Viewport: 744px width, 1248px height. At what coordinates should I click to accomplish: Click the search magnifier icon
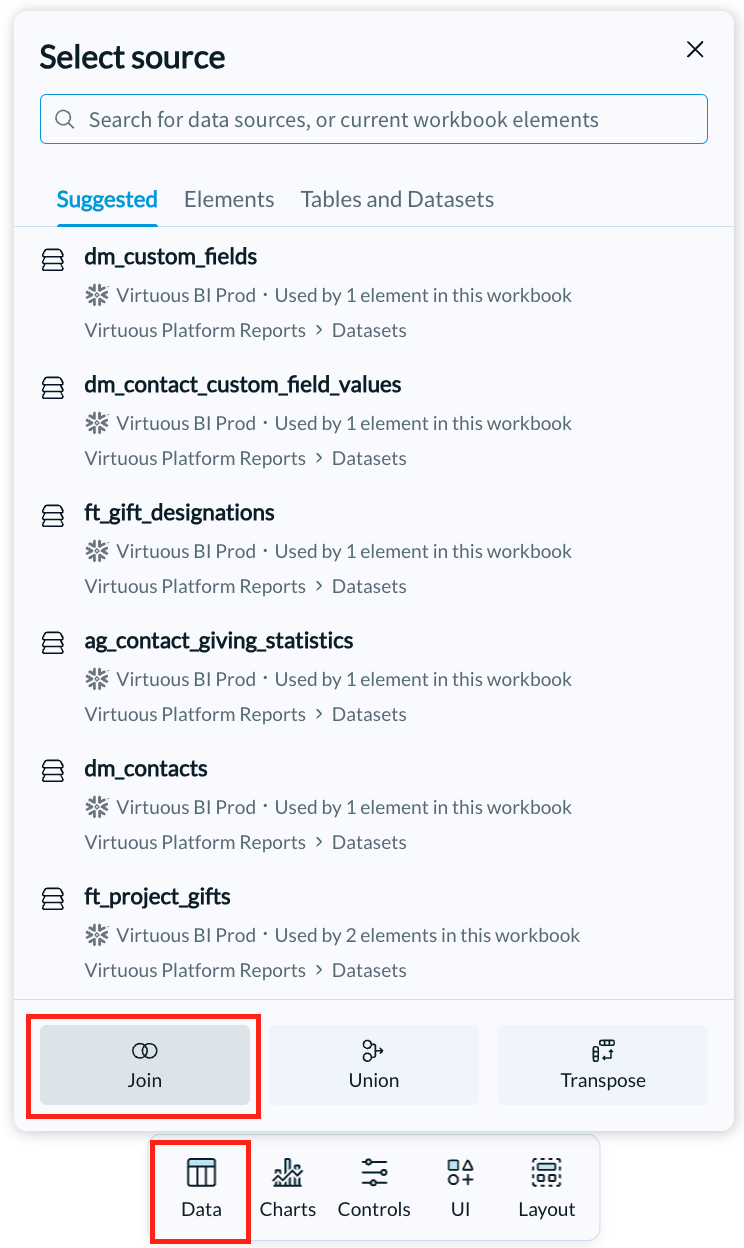click(65, 119)
